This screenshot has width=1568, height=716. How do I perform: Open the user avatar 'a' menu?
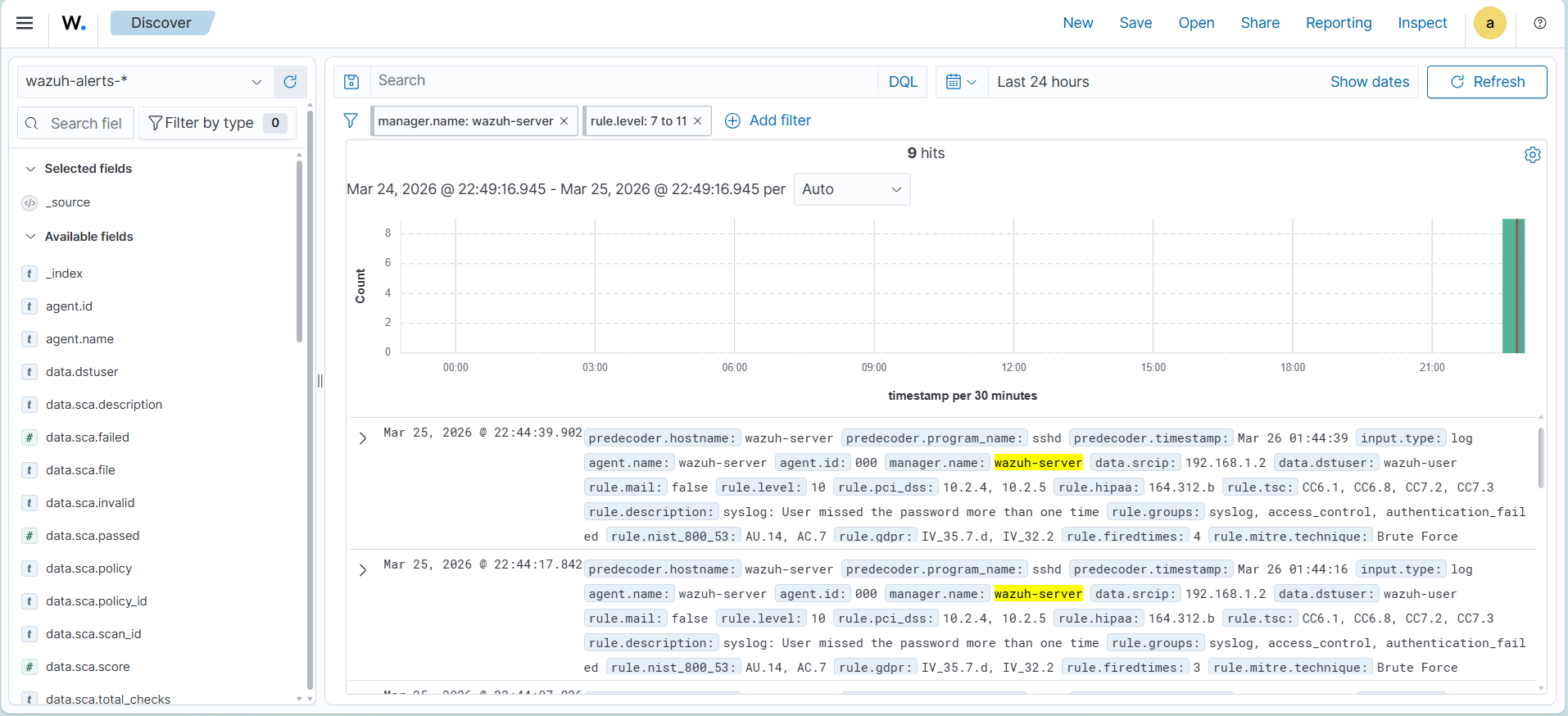(1490, 23)
